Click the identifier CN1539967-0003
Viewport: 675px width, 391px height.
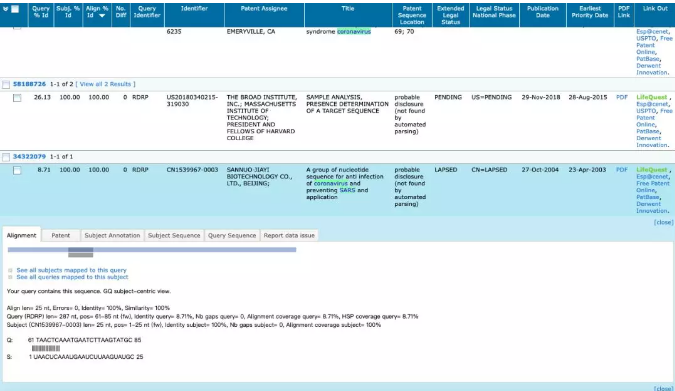(x=192, y=170)
